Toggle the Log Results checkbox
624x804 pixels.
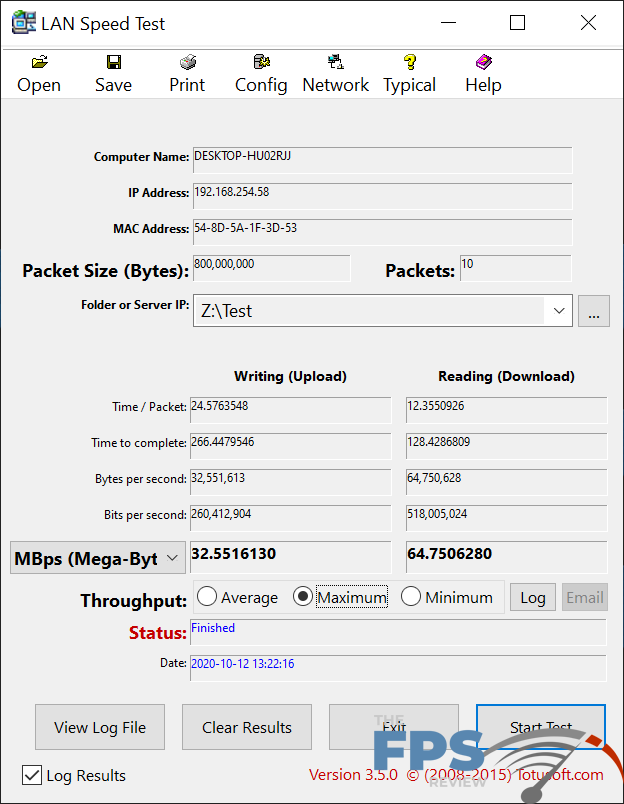(32, 775)
